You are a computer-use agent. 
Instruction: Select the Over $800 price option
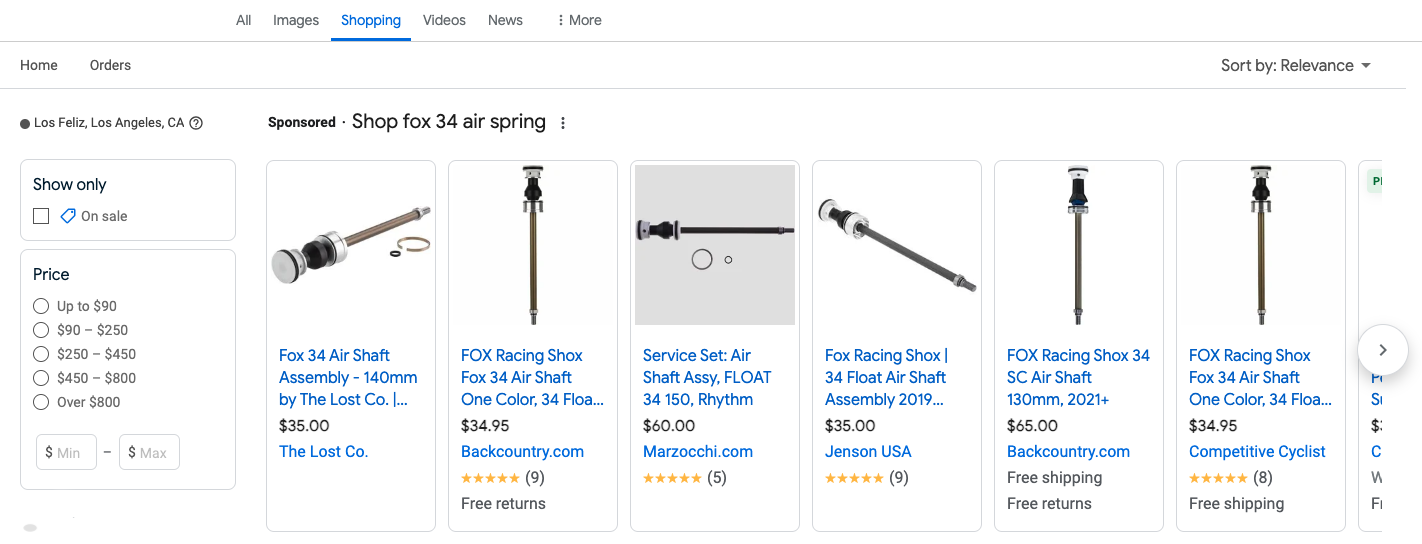41,402
